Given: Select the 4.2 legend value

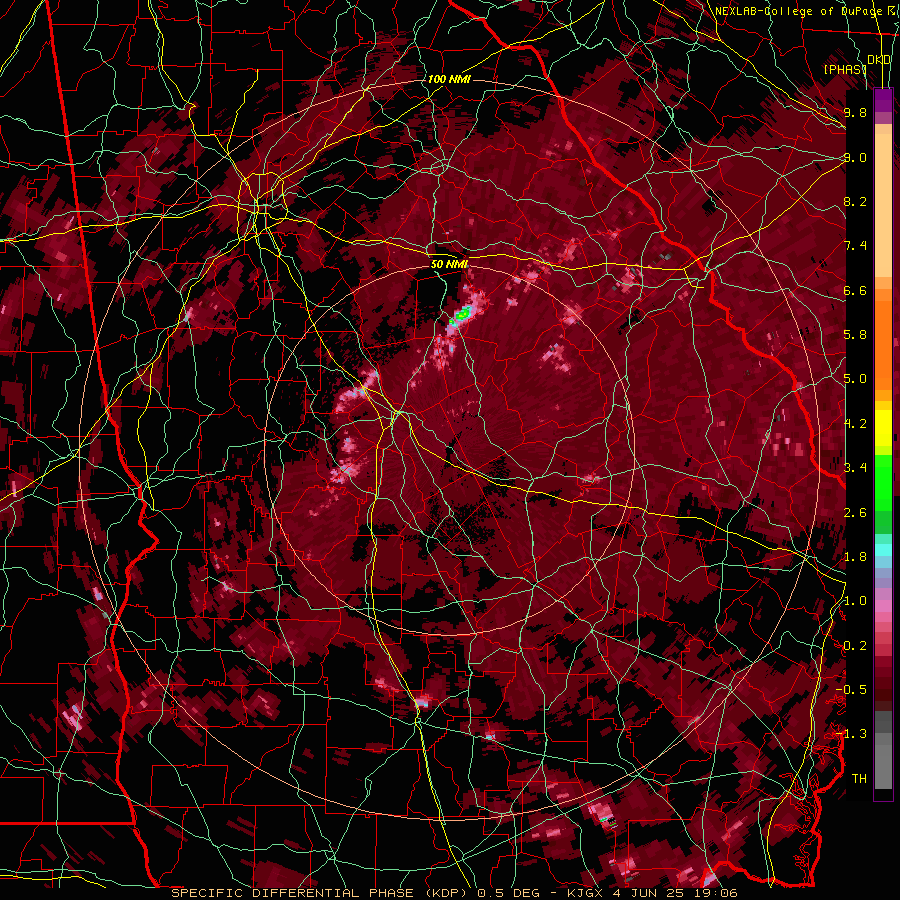Looking at the screenshot, I should point(855,424).
